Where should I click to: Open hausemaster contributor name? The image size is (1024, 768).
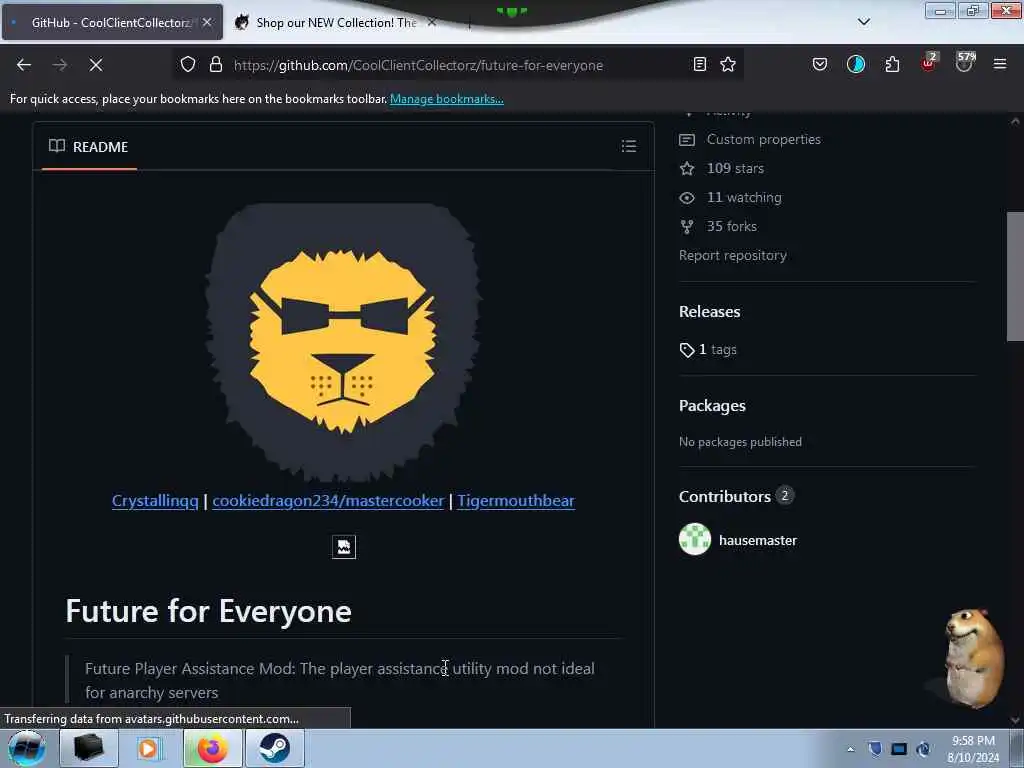[x=758, y=540]
